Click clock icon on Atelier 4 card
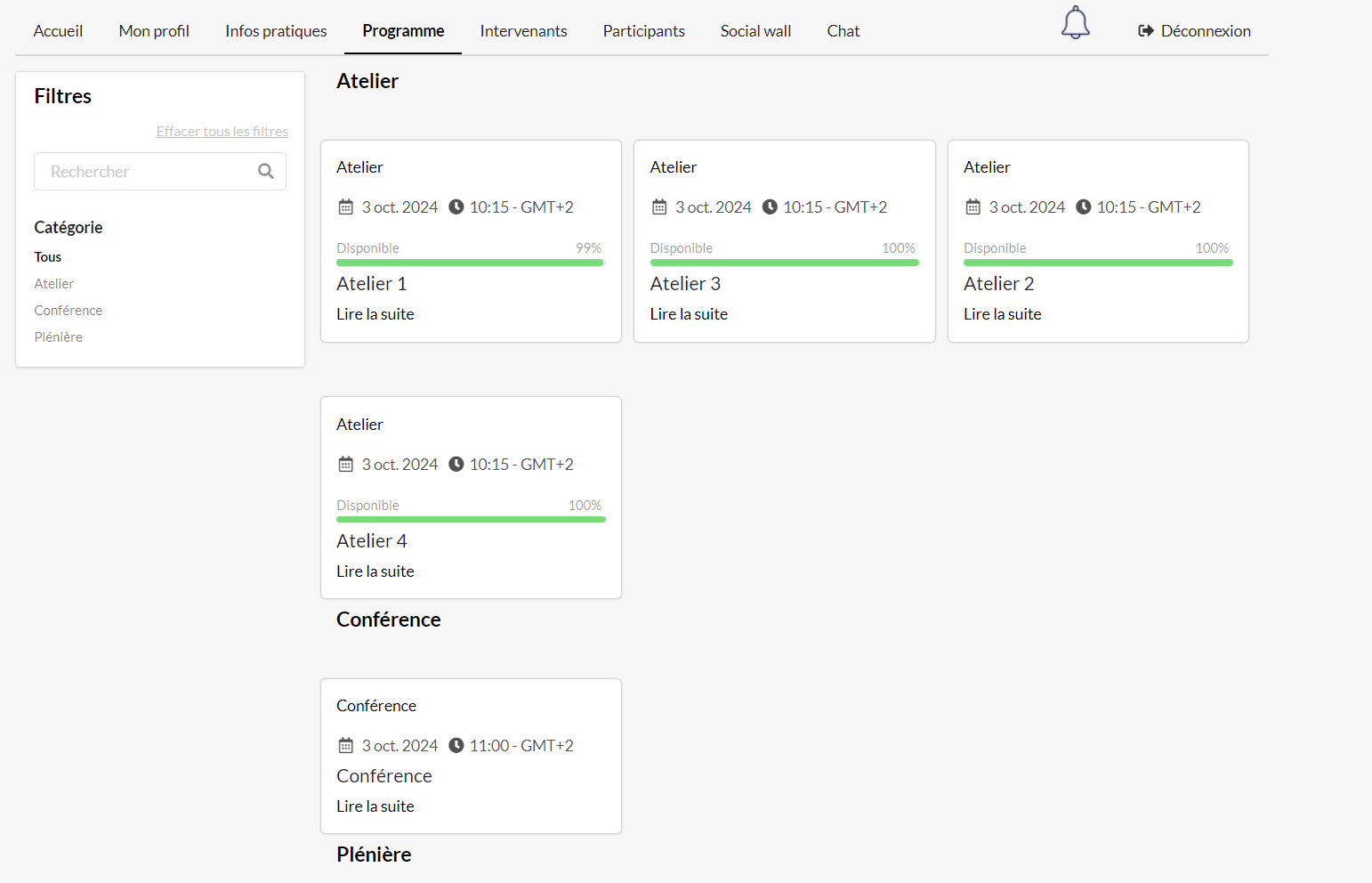The height and width of the screenshot is (883, 1372). point(456,465)
